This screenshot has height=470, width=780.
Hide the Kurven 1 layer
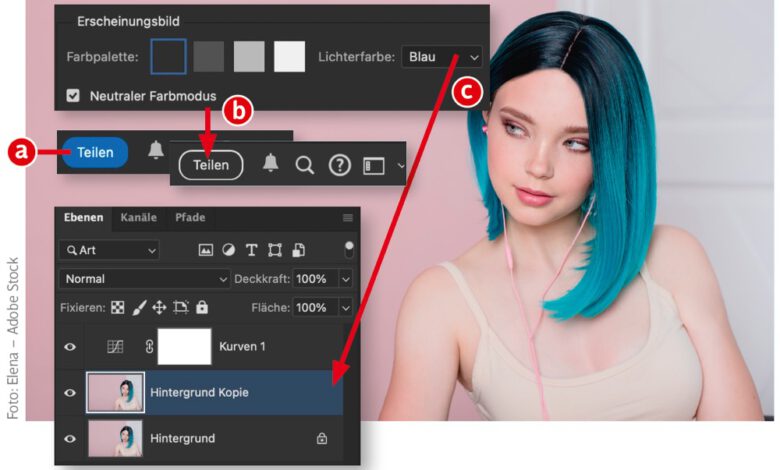coord(70,347)
